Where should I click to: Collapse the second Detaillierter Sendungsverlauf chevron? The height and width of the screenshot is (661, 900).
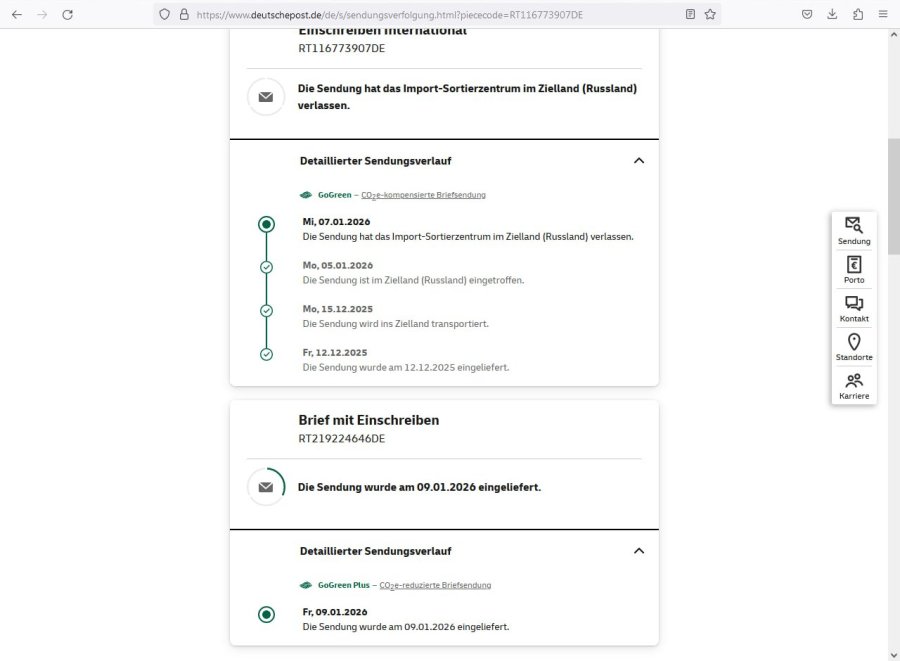(639, 551)
